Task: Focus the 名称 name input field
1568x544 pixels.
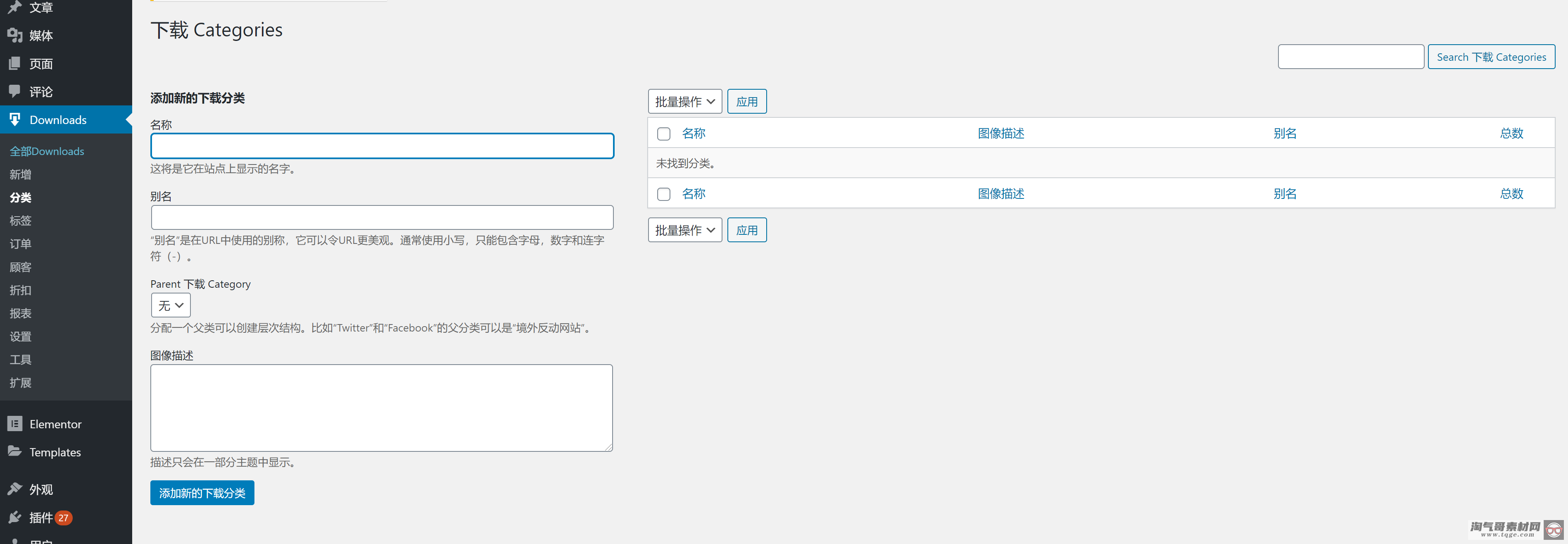Action: tap(382, 146)
